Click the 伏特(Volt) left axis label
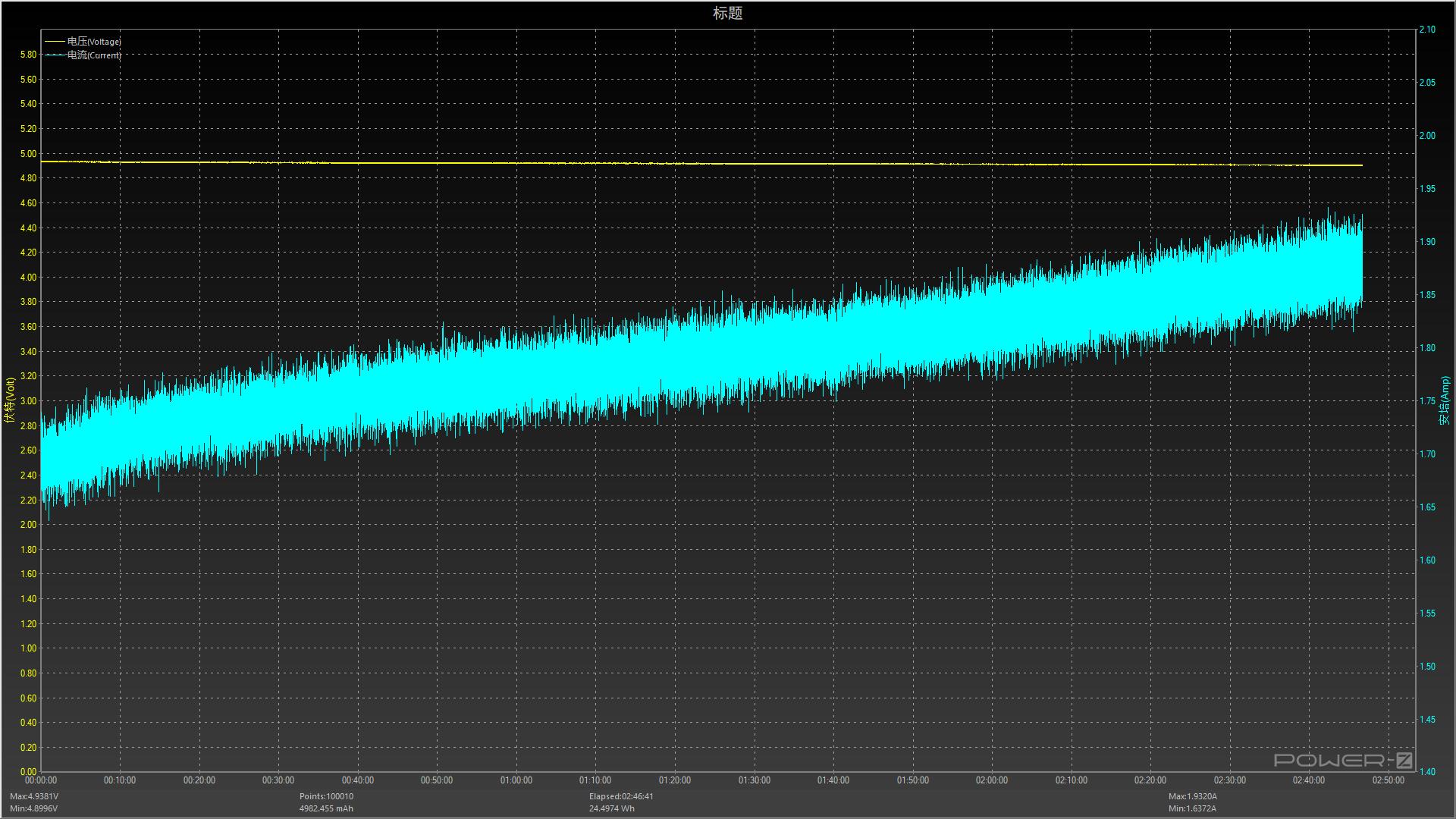 (9, 400)
